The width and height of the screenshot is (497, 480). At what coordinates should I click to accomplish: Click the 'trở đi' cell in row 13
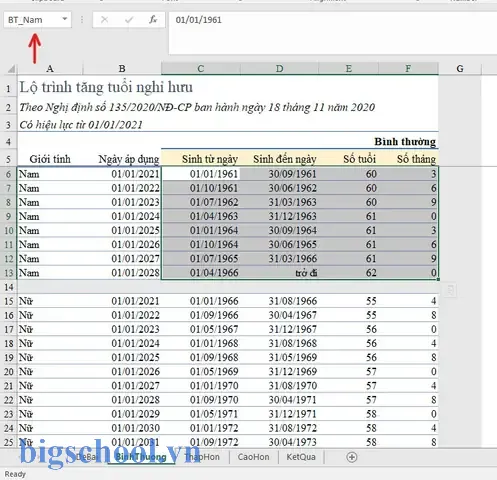(x=279, y=273)
